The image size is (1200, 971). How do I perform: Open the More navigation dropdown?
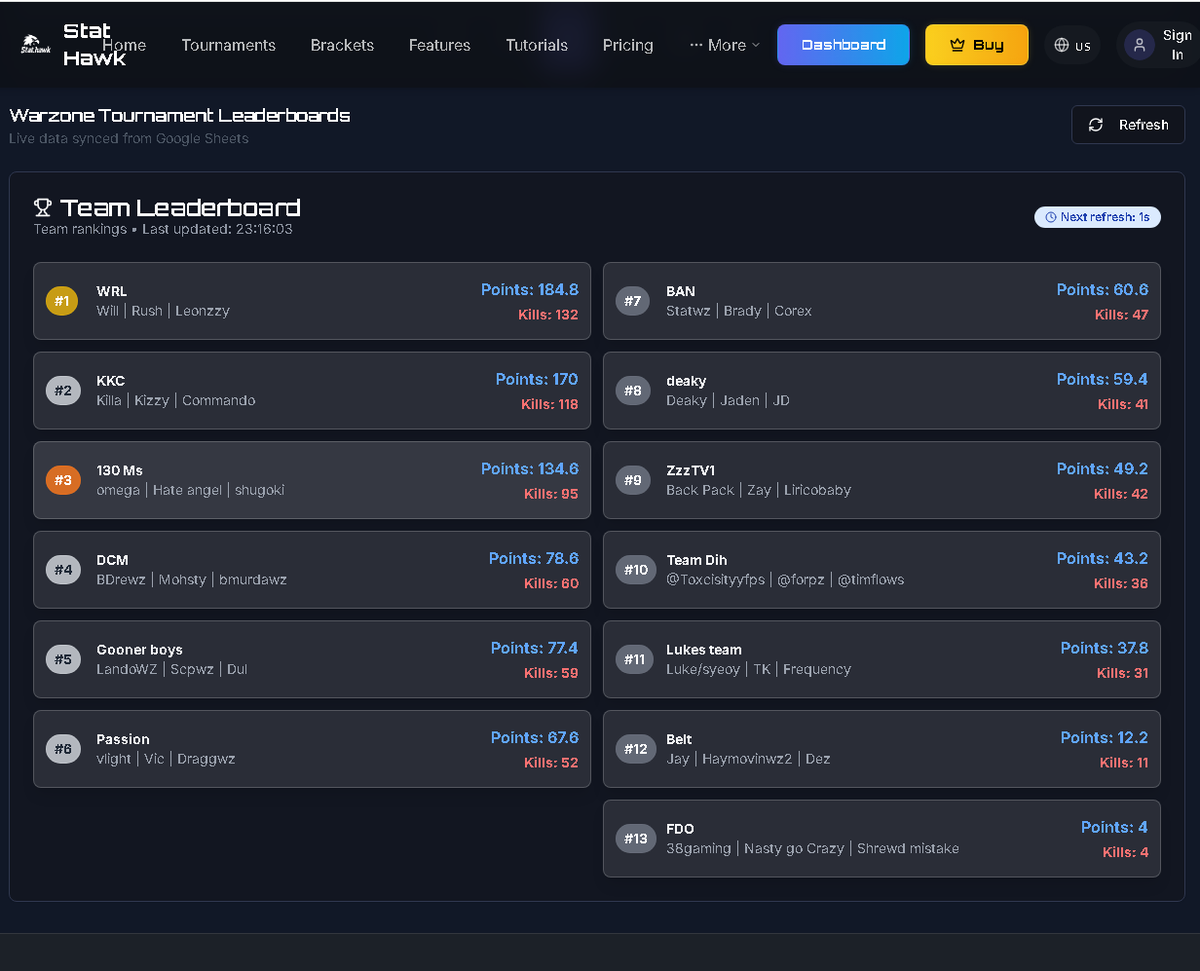pos(722,45)
